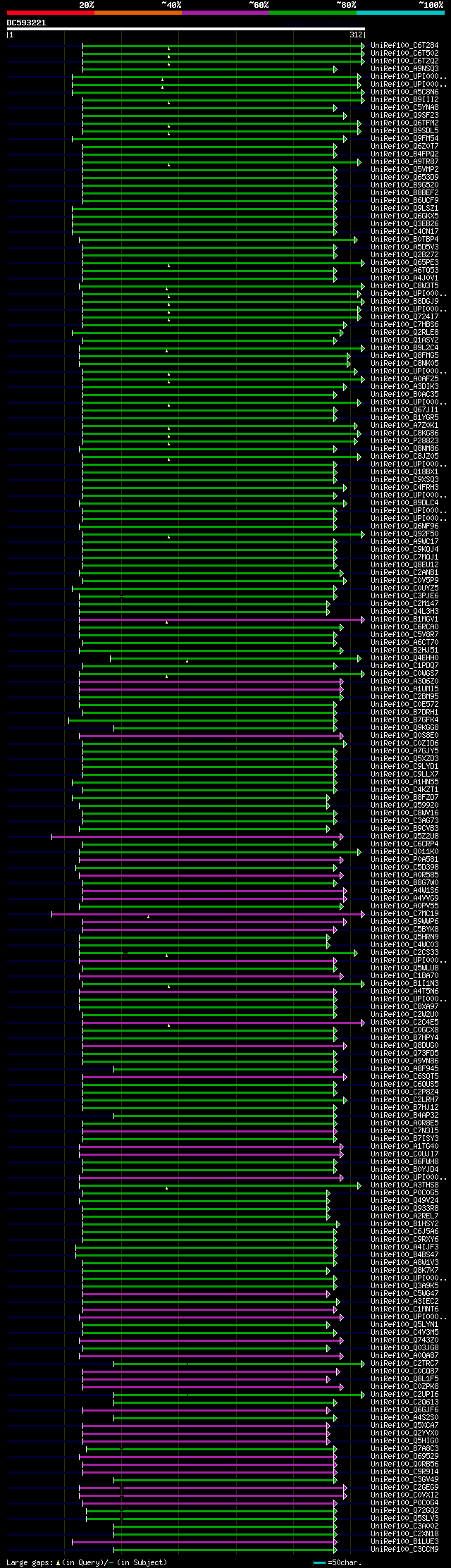The image size is (451, 1568).
Task: Click the DC593221 query name
Action: [26, 23]
